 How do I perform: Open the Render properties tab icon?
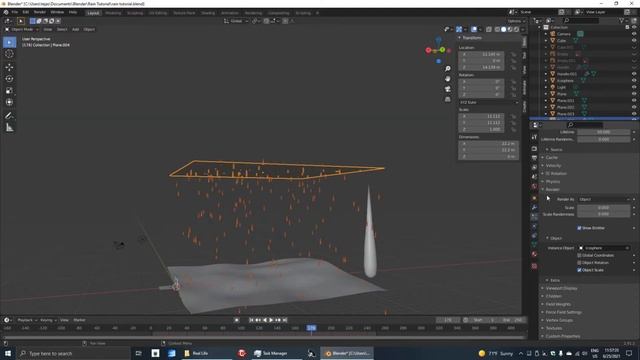tap(534, 149)
